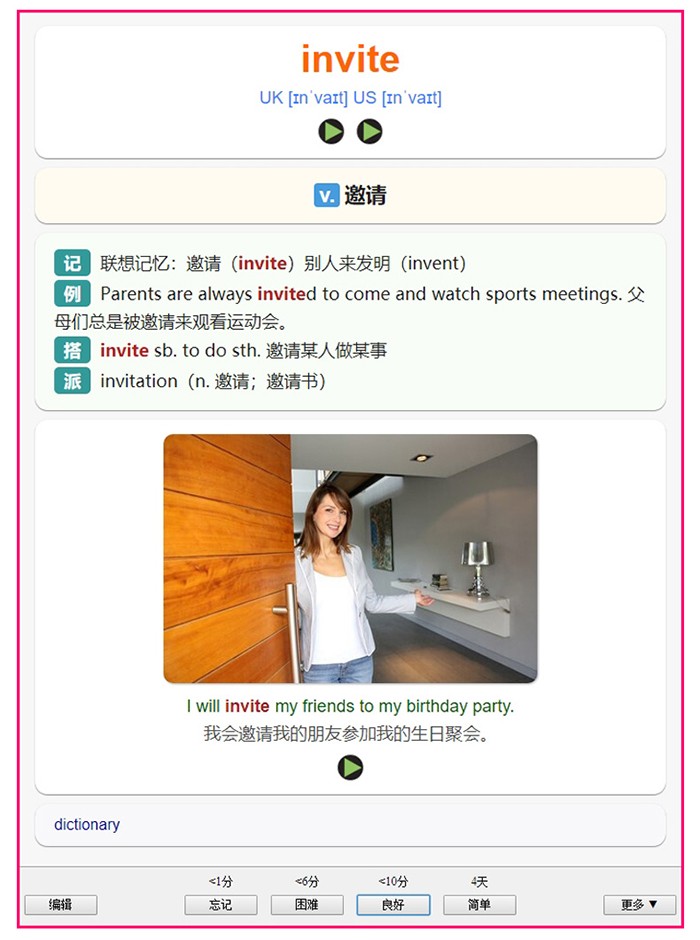Click the blue 'v.' part-of-speech badge
The width and height of the screenshot is (700, 940).
[x=327, y=195]
